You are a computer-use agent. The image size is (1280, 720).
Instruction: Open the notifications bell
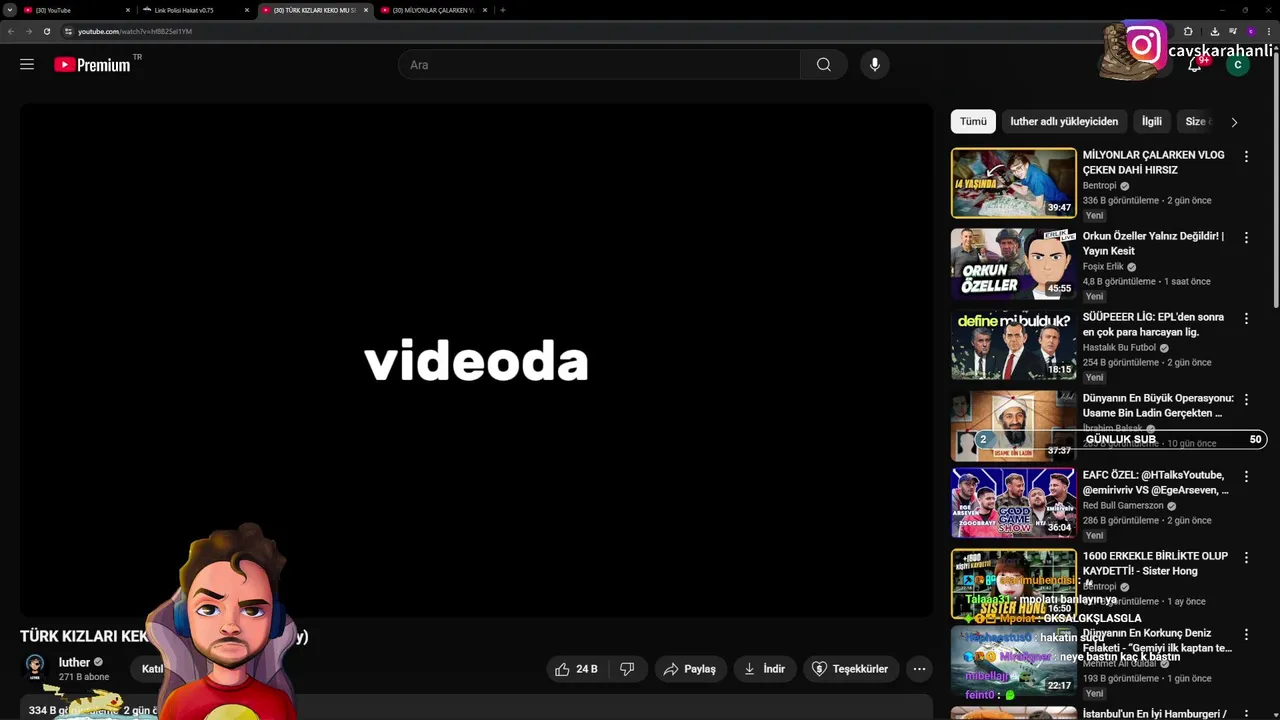pos(1194,65)
